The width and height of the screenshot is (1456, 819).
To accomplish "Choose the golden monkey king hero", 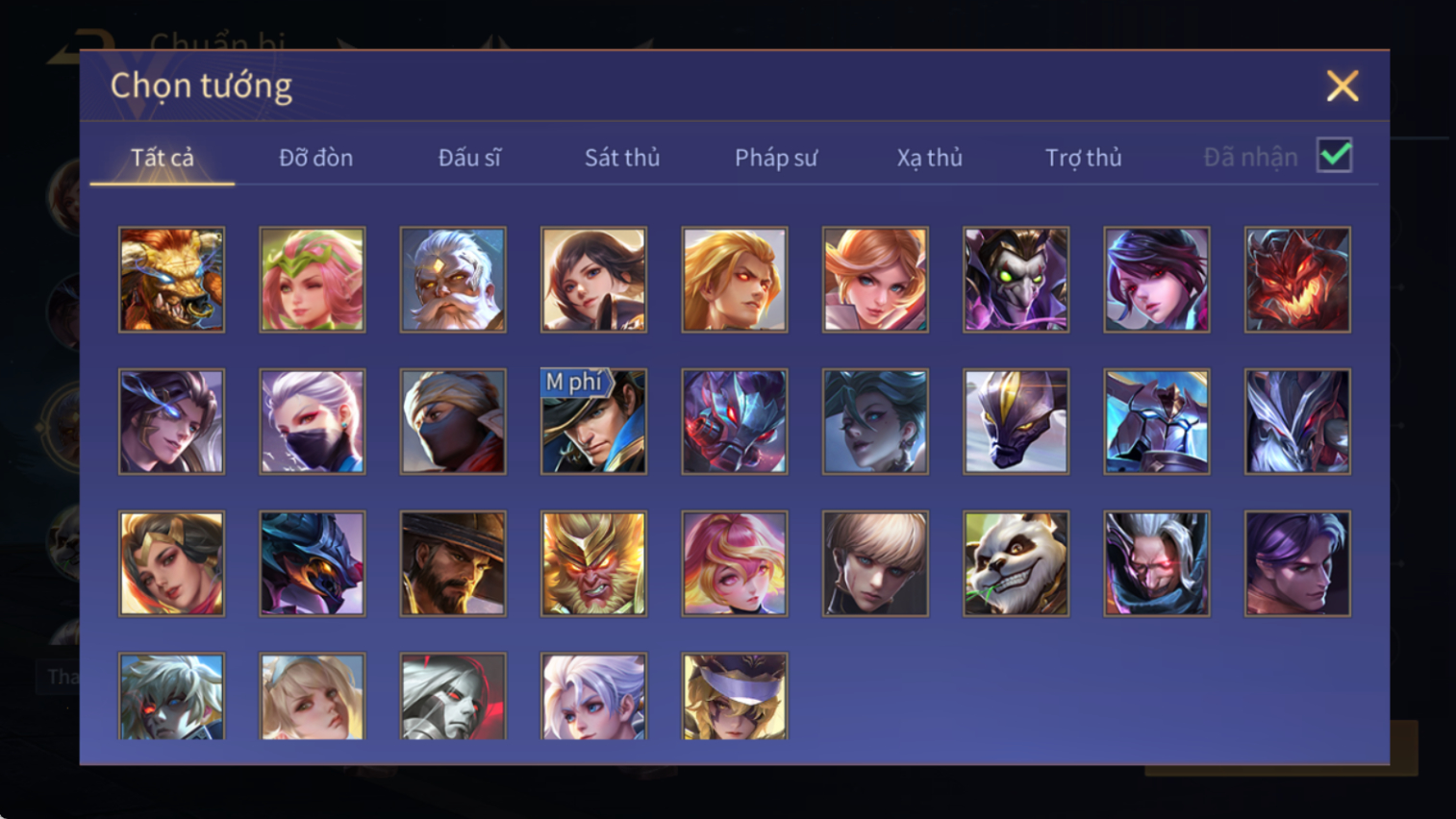I will [593, 563].
